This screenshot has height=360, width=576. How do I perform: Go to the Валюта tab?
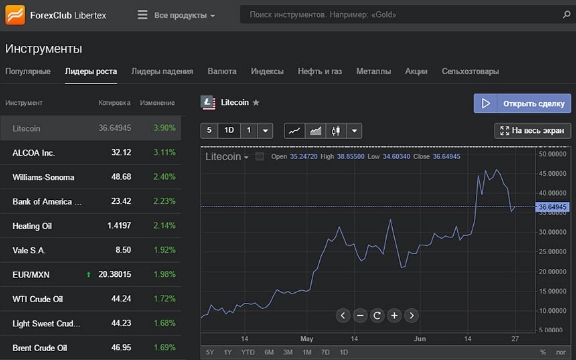(222, 71)
